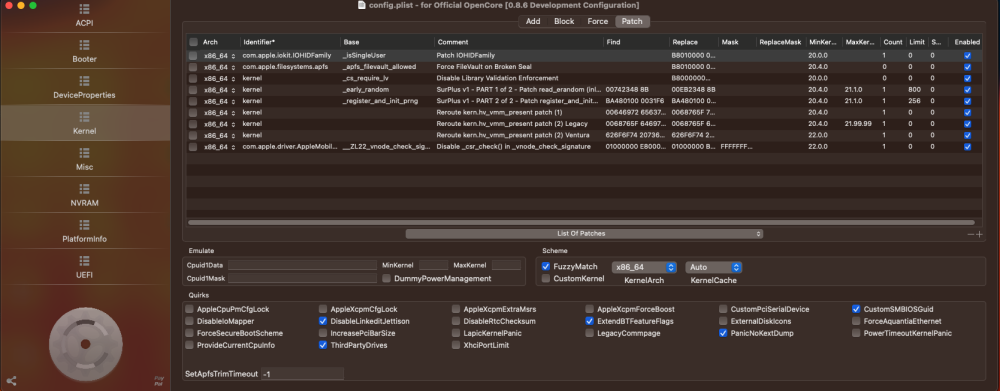1000x391 pixels.
Task: Click the round disk wheel graphic
Action: [85, 344]
